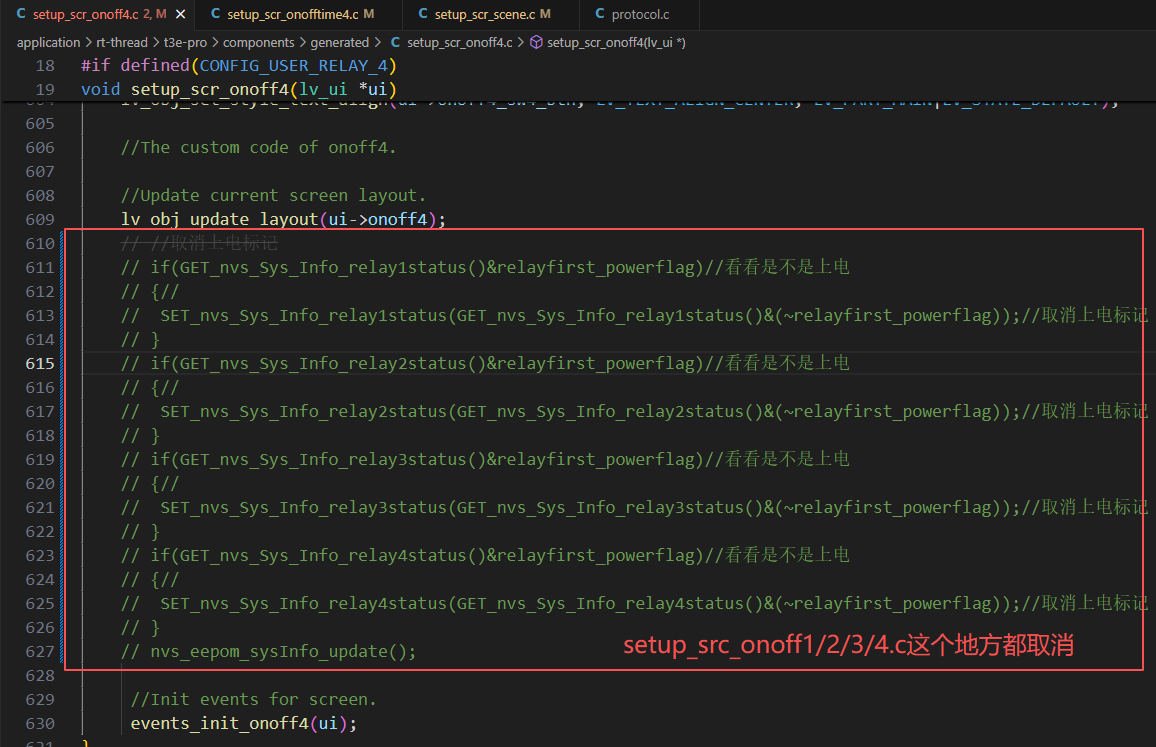1156x747 pixels.
Task: Click the C file icon on the setup_scr_onoff4.c tab
Action: tap(21, 14)
